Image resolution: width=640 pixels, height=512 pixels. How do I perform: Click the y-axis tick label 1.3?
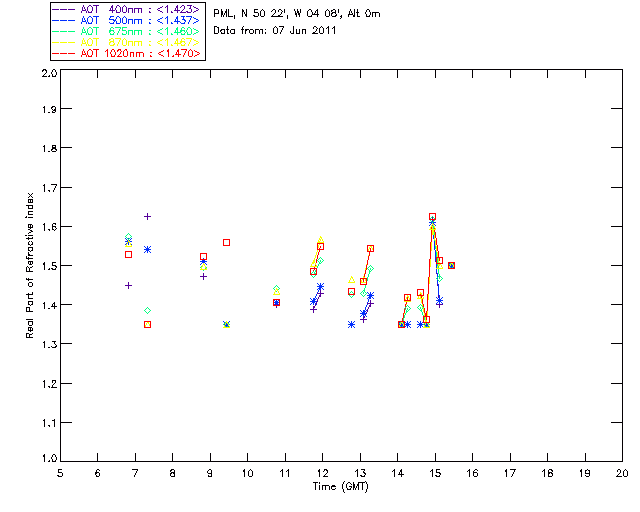pos(49,344)
